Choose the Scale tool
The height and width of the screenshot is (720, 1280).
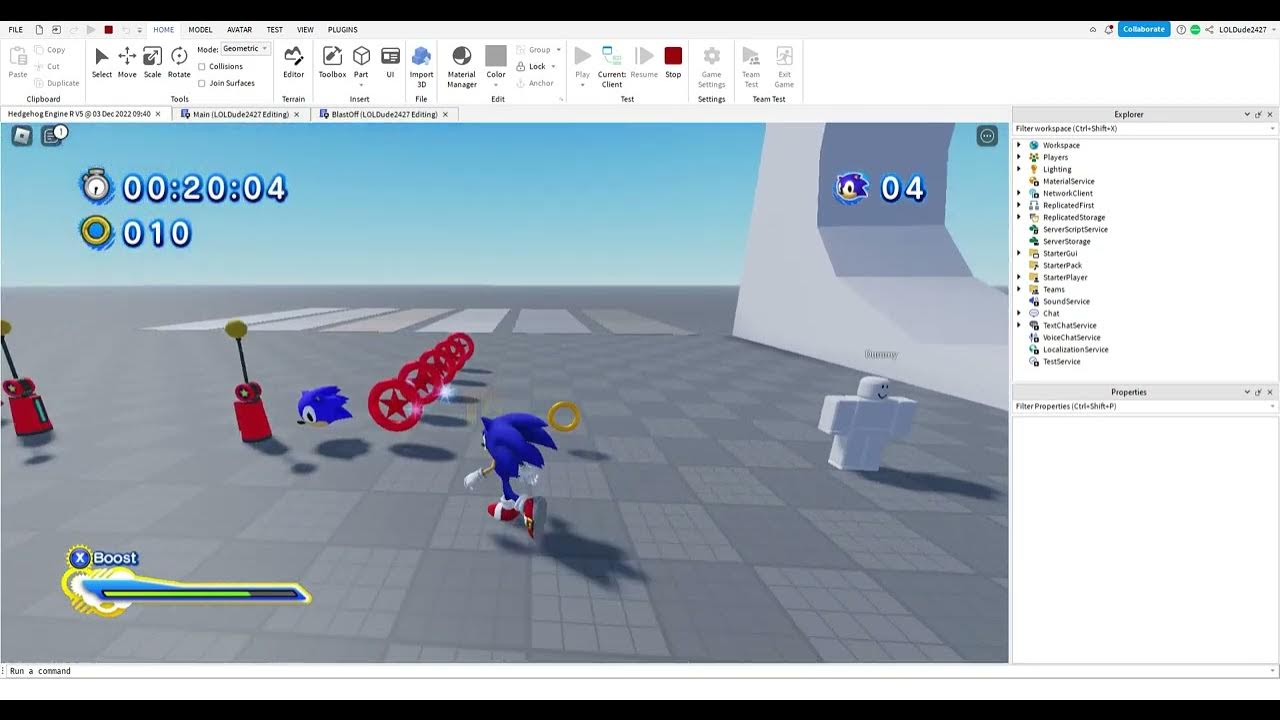click(152, 62)
